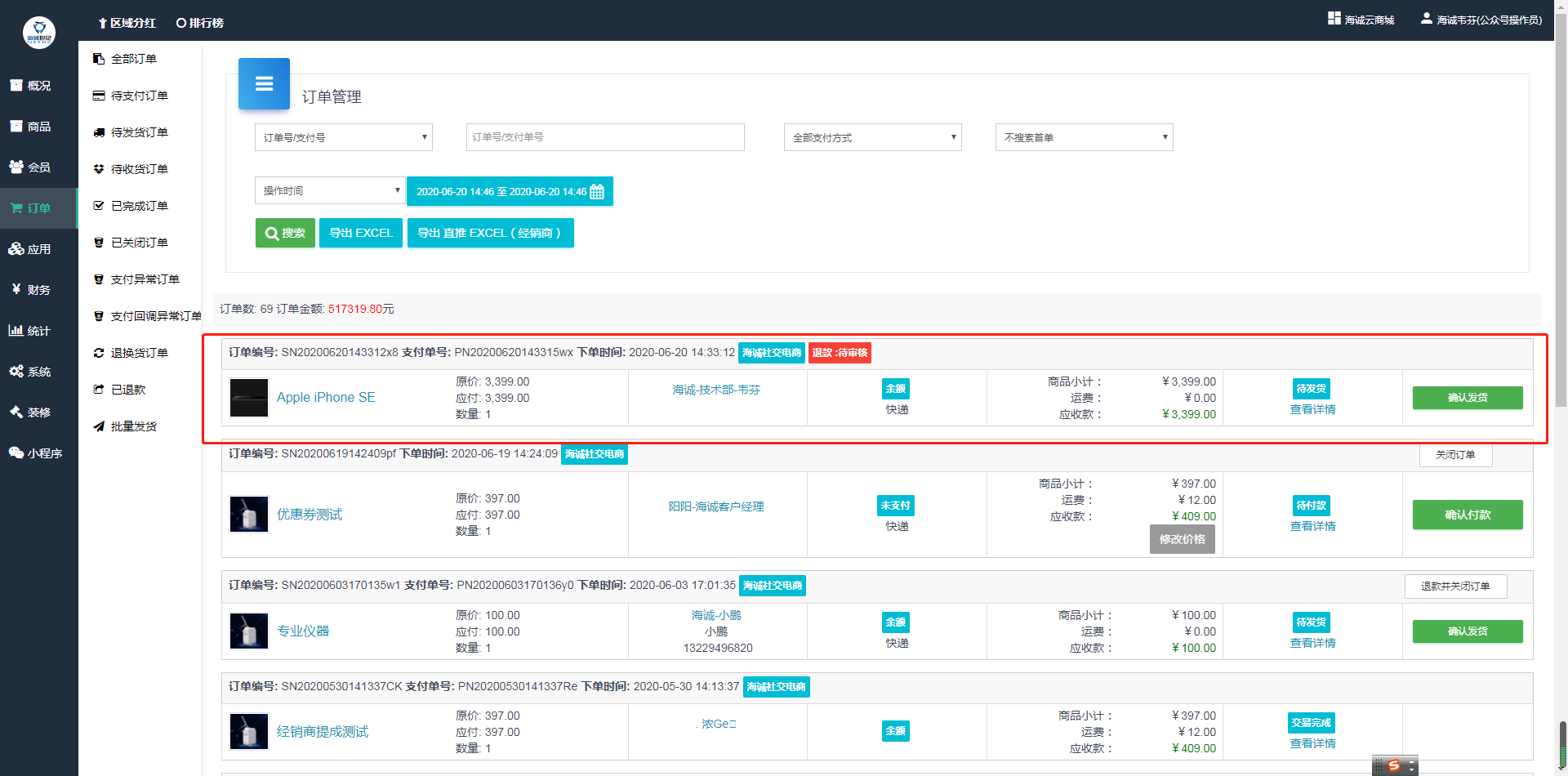
Task: Click the green 搜索 button
Action: tap(285, 233)
